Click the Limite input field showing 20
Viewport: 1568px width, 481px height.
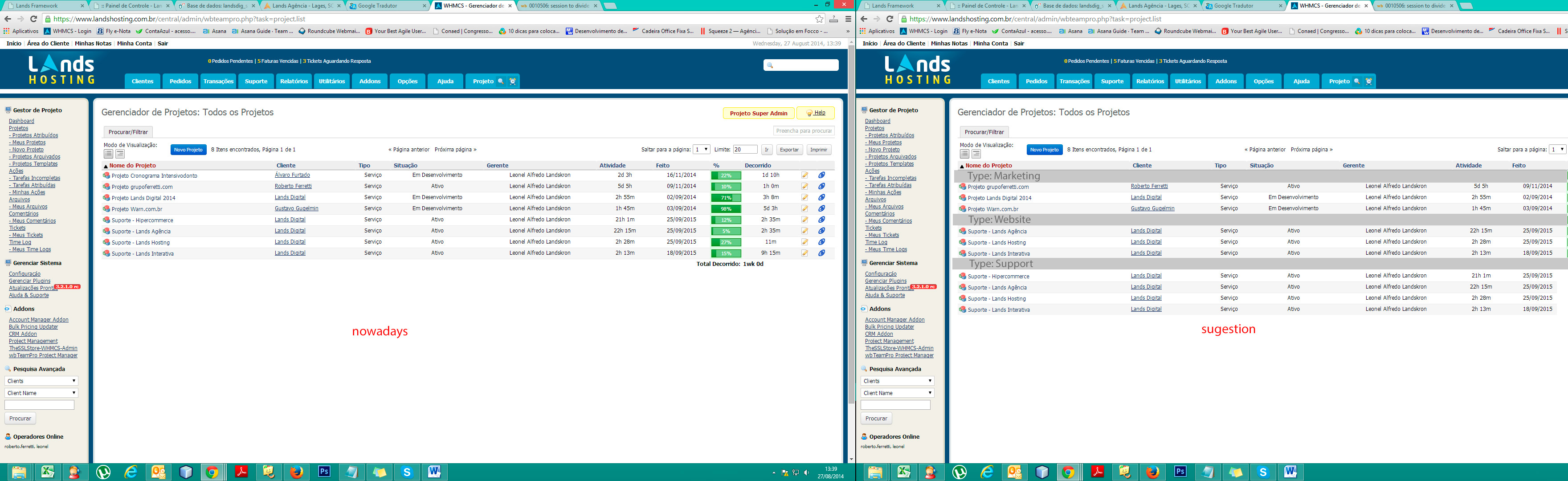click(744, 150)
